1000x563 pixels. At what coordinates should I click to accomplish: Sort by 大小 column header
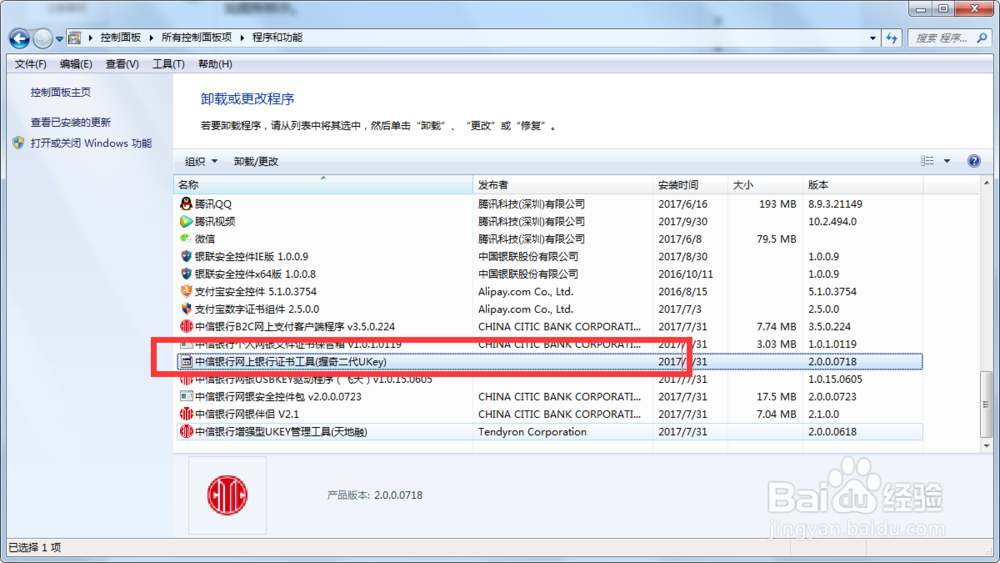click(x=765, y=185)
